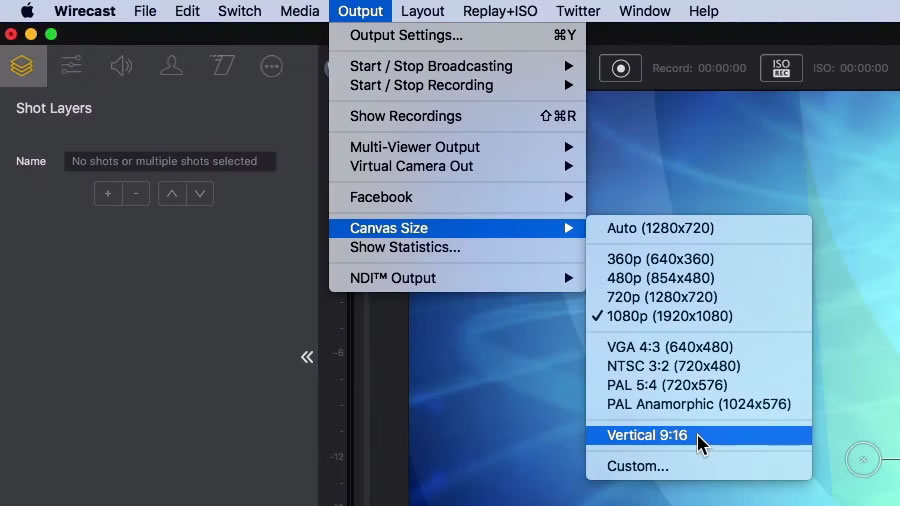Expand the Virtual Camera Out submenu

(457, 166)
